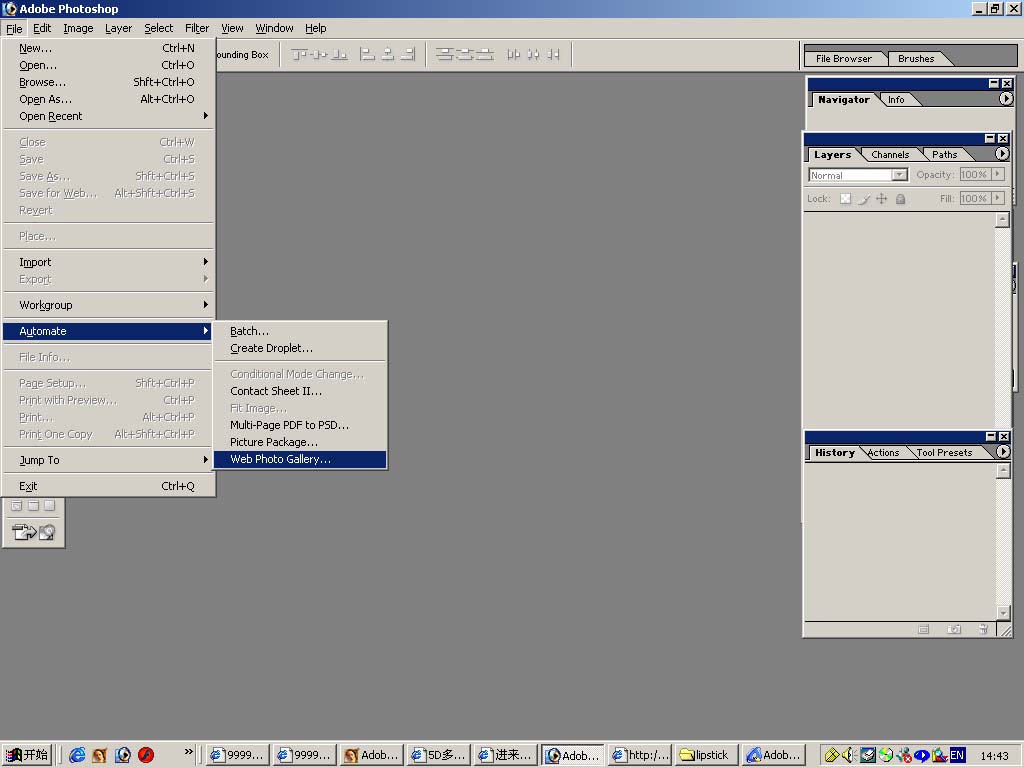The image size is (1024, 768).
Task: Click Align right edges icon
Action: pyautogui.click(x=408, y=54)
